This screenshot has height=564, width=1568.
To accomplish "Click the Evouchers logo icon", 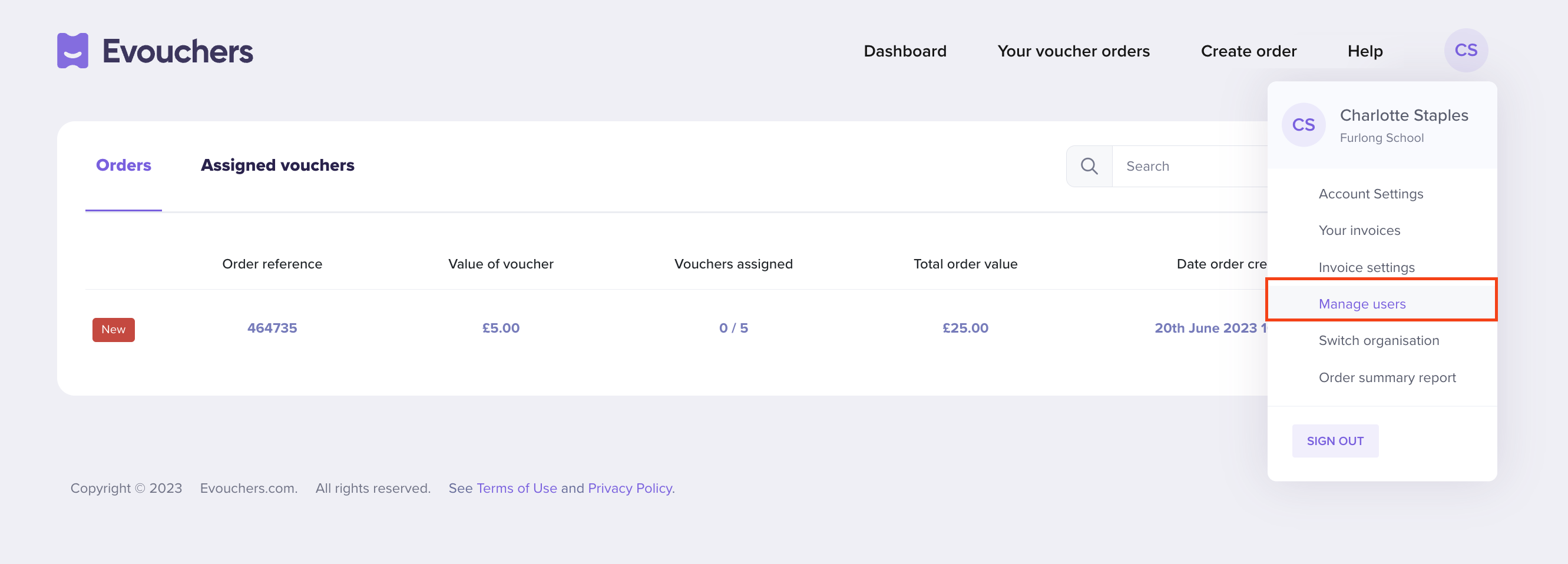I will click(x=72, y=51).
